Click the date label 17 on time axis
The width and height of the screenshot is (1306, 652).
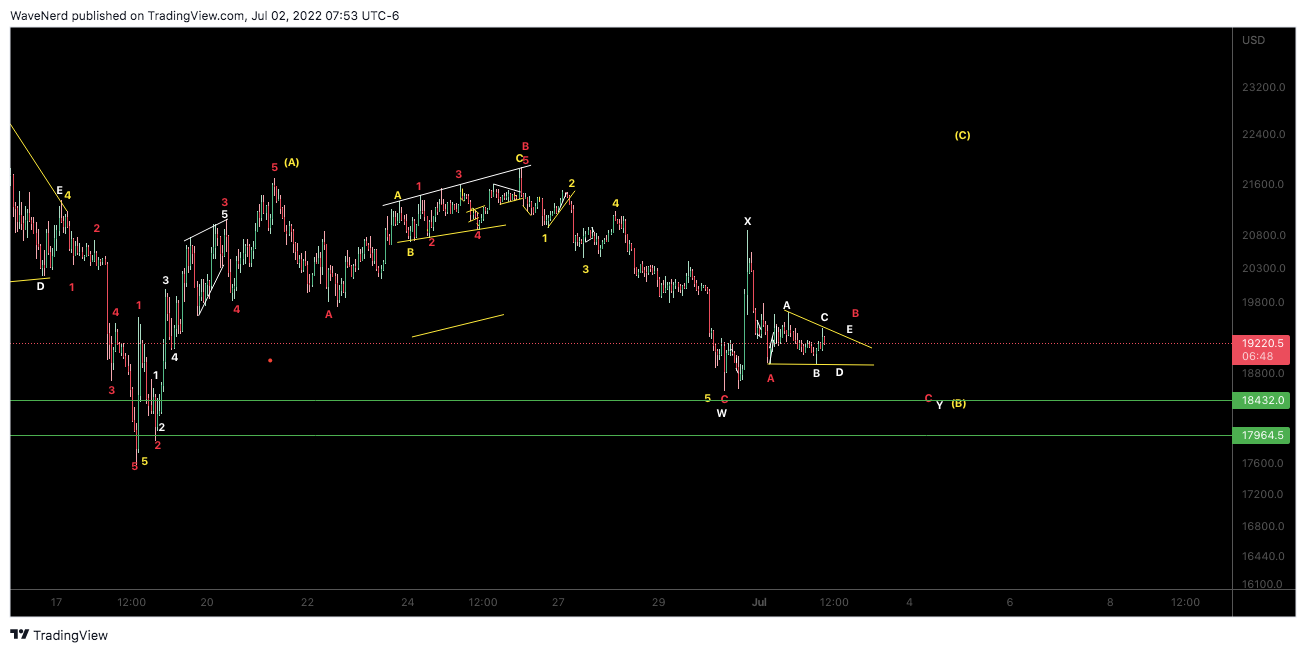57,603
